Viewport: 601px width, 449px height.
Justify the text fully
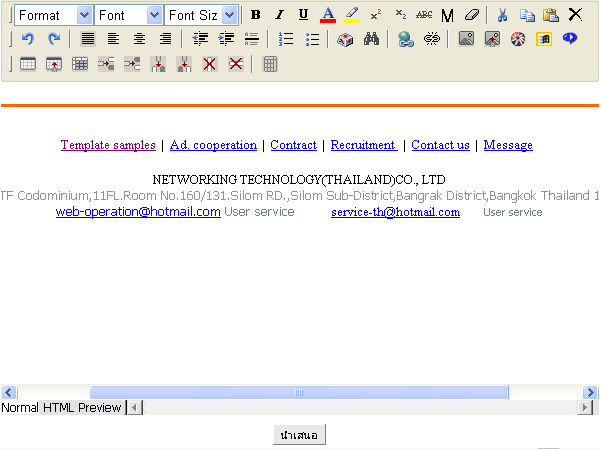pos(88,39)
